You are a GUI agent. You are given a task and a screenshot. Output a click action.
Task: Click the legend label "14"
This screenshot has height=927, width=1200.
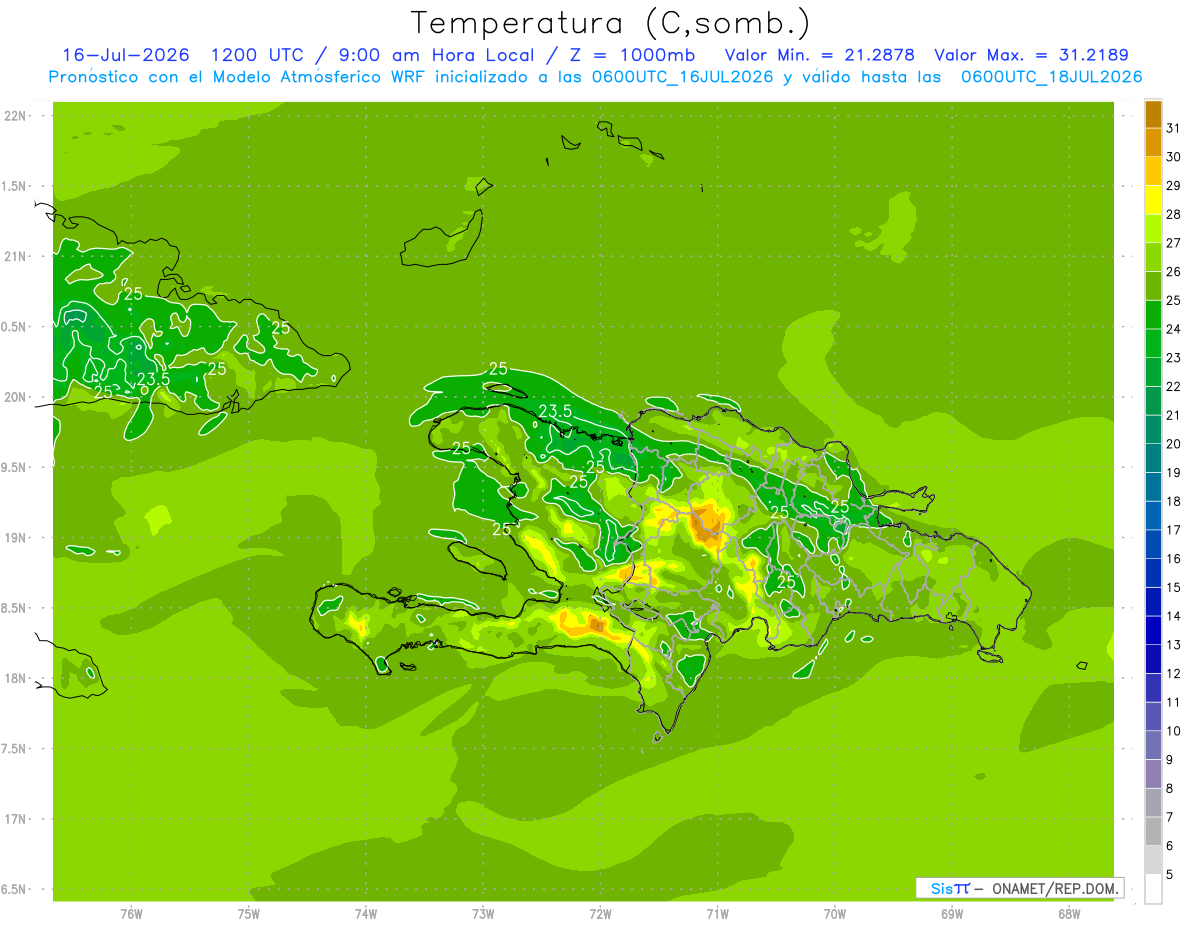[1174, 616]
